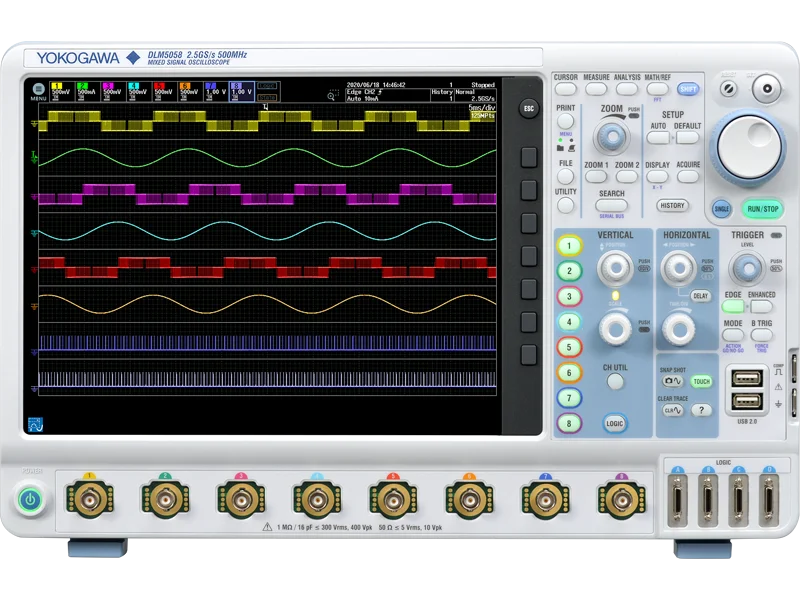
Task: Toggle the SHIFT key
Action: point(687,86)
